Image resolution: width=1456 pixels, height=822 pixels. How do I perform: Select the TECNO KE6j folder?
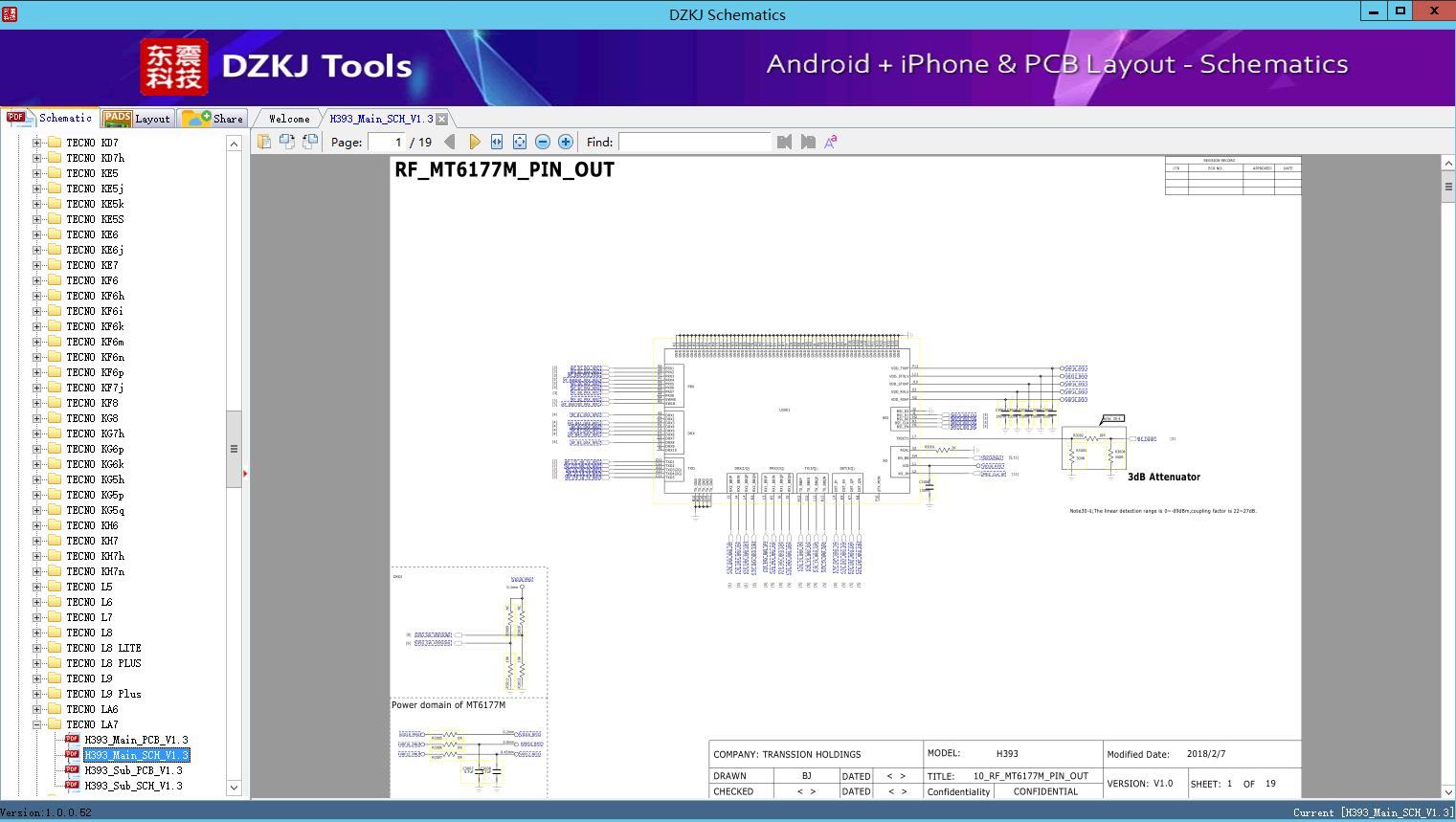click(95, 250)
